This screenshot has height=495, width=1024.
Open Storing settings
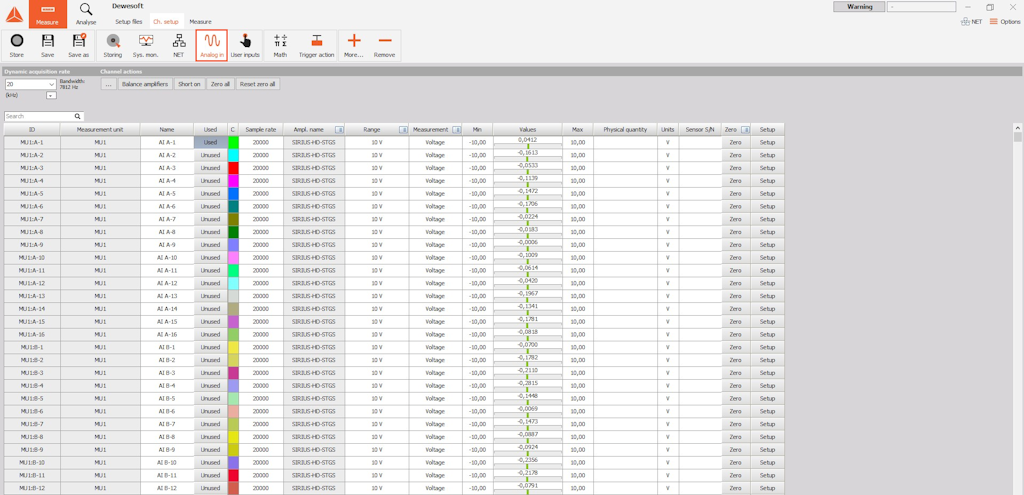coord(113,46)
